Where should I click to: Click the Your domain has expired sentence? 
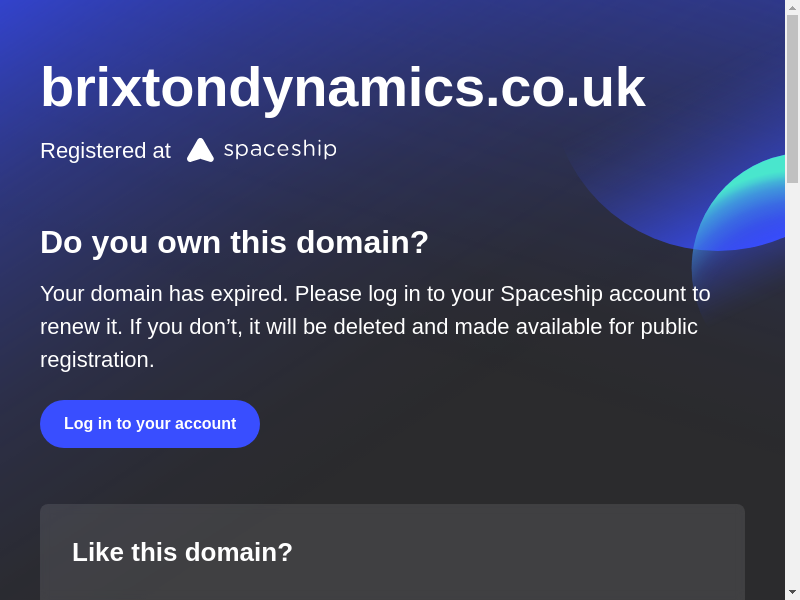[164, 294]
